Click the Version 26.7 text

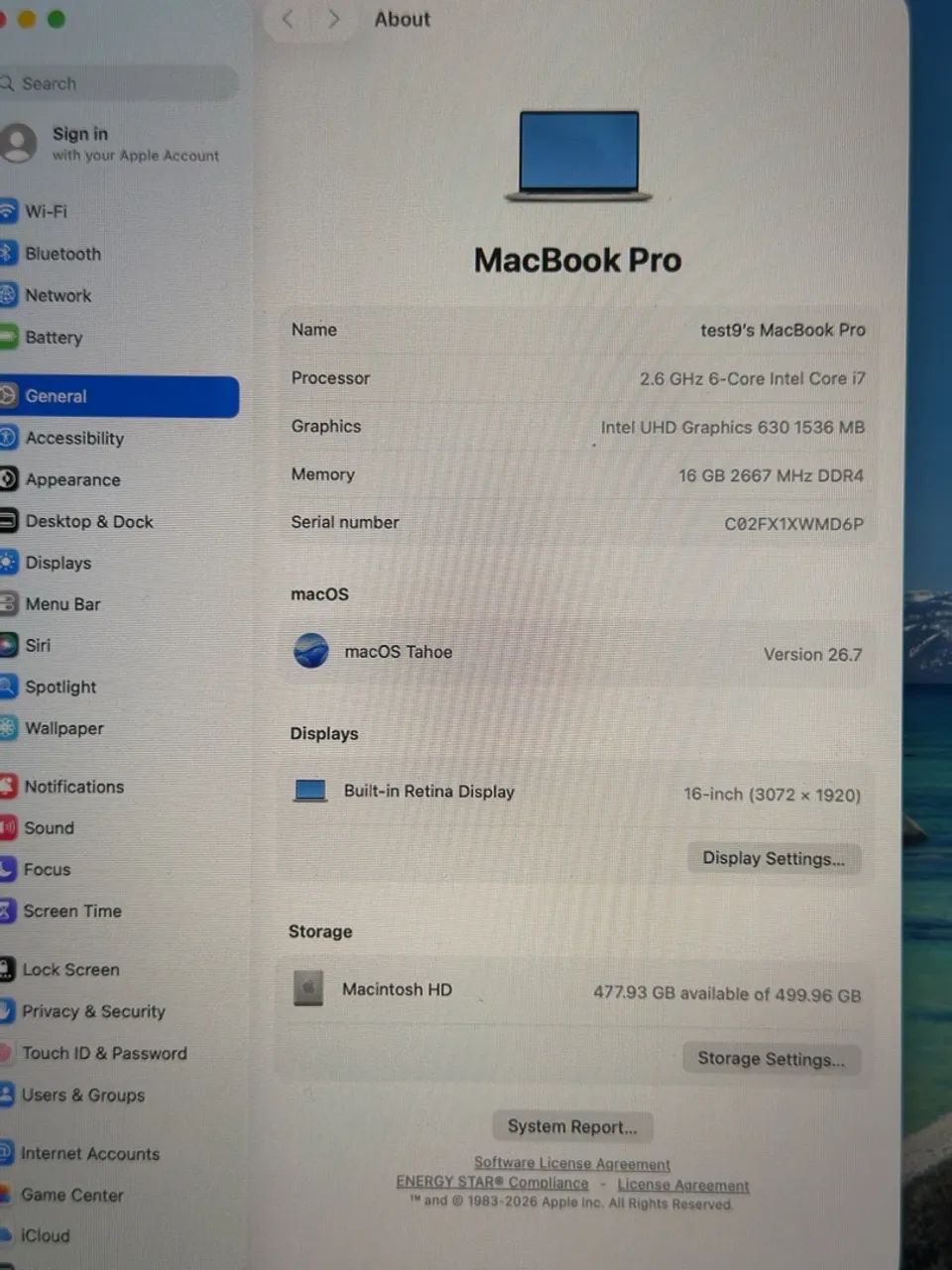coord(813,654)
